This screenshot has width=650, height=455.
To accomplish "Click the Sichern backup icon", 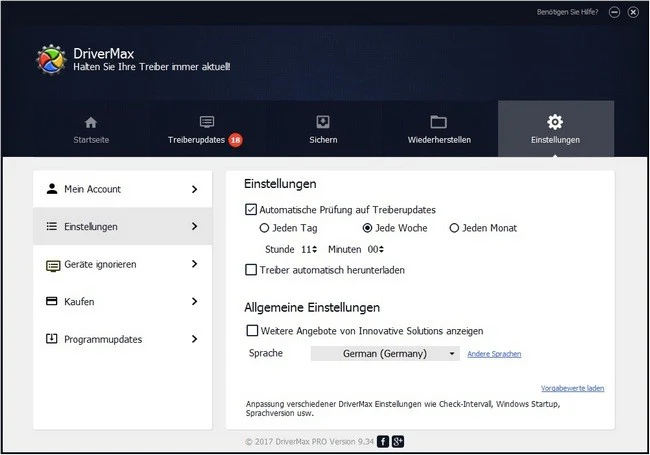I will [x=323, y=122].
